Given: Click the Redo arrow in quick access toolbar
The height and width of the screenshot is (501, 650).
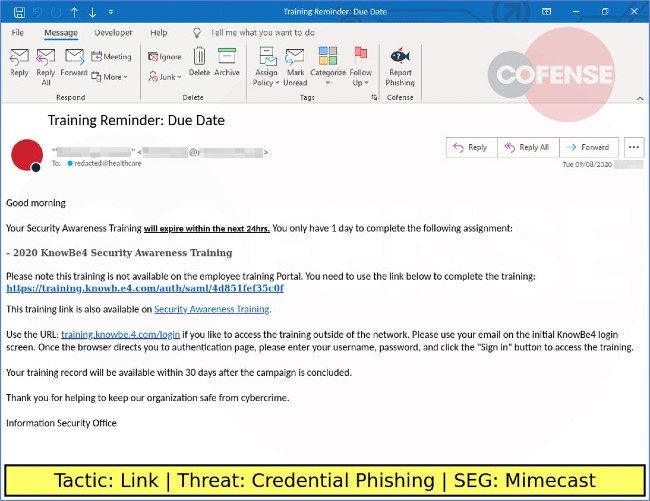Looking at the screenshot, I should (56, 12).
